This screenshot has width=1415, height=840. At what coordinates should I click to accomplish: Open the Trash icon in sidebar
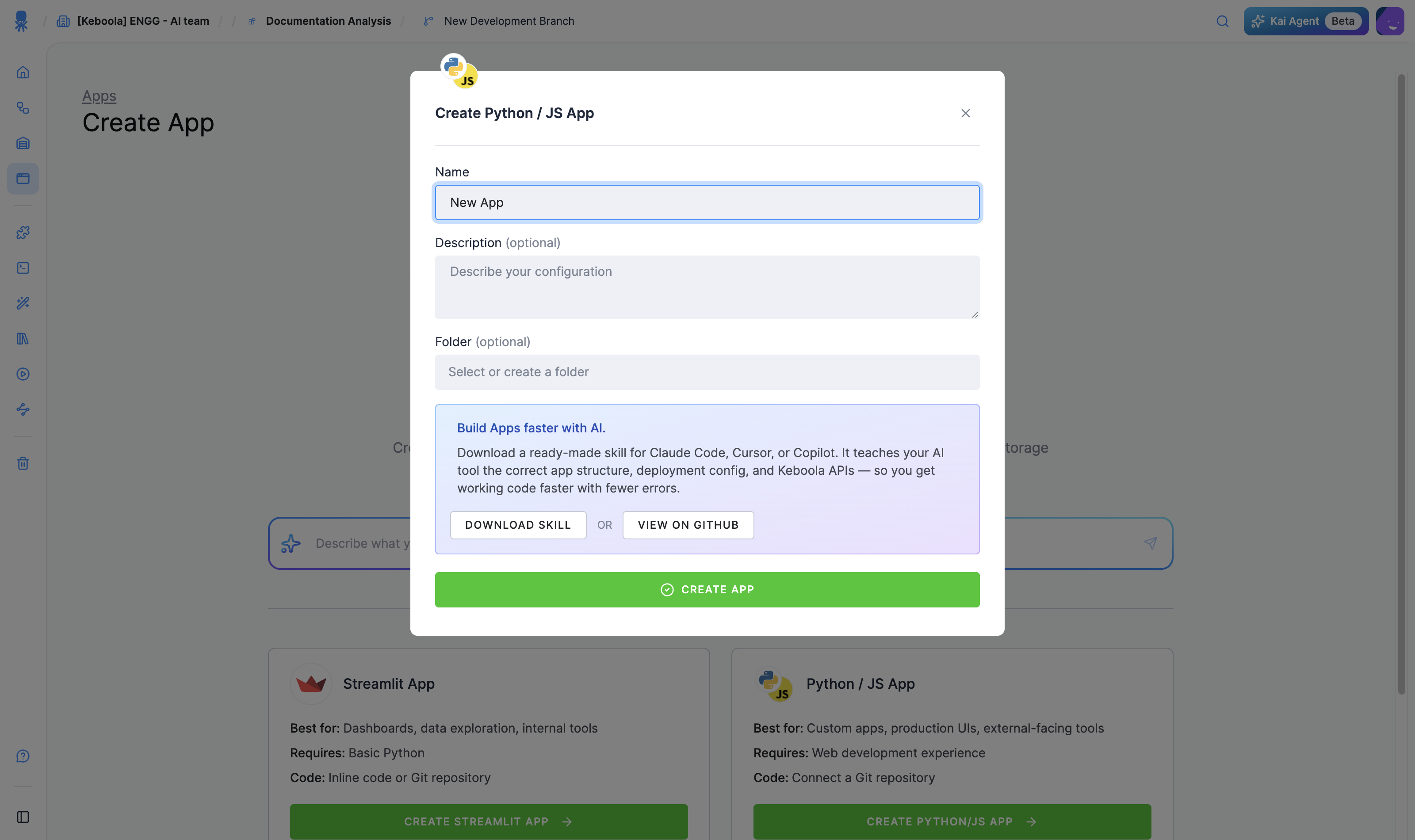(23, 463)
